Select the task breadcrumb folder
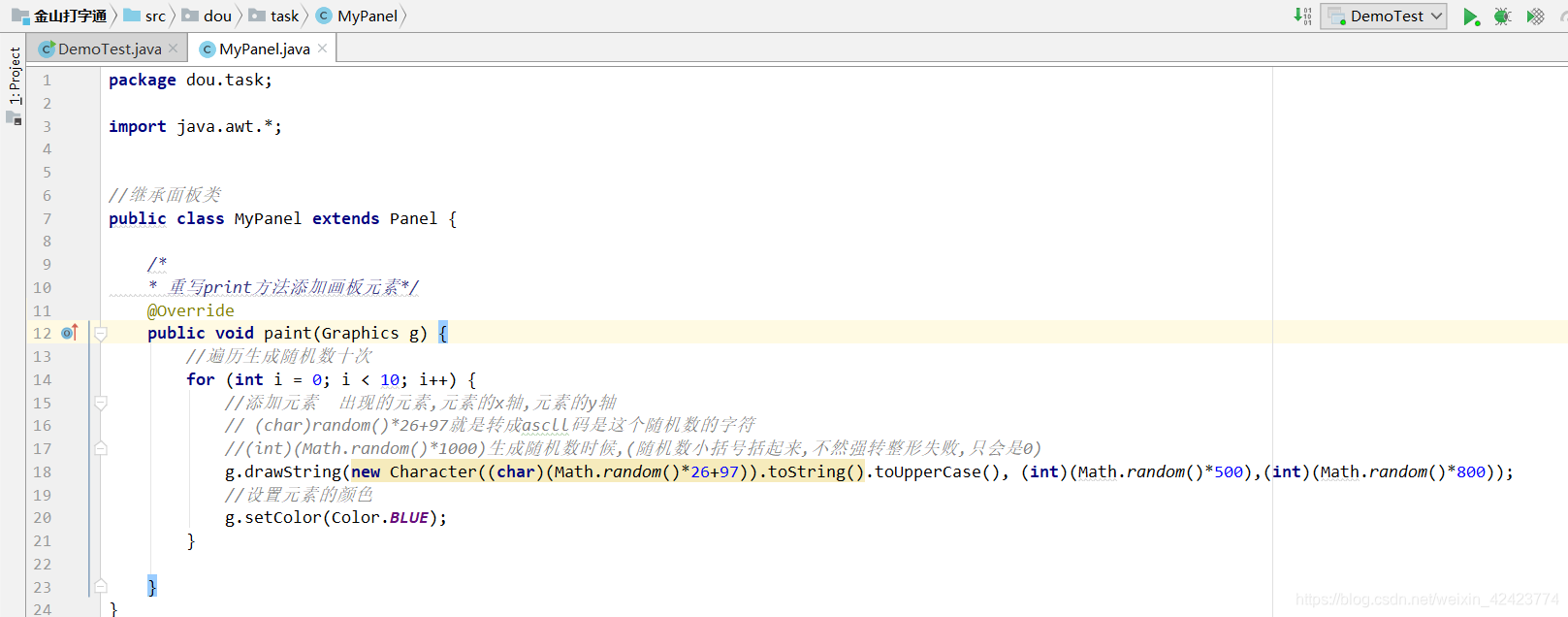Viewport: 1568px width, 617px height. [x=274, y=16]
